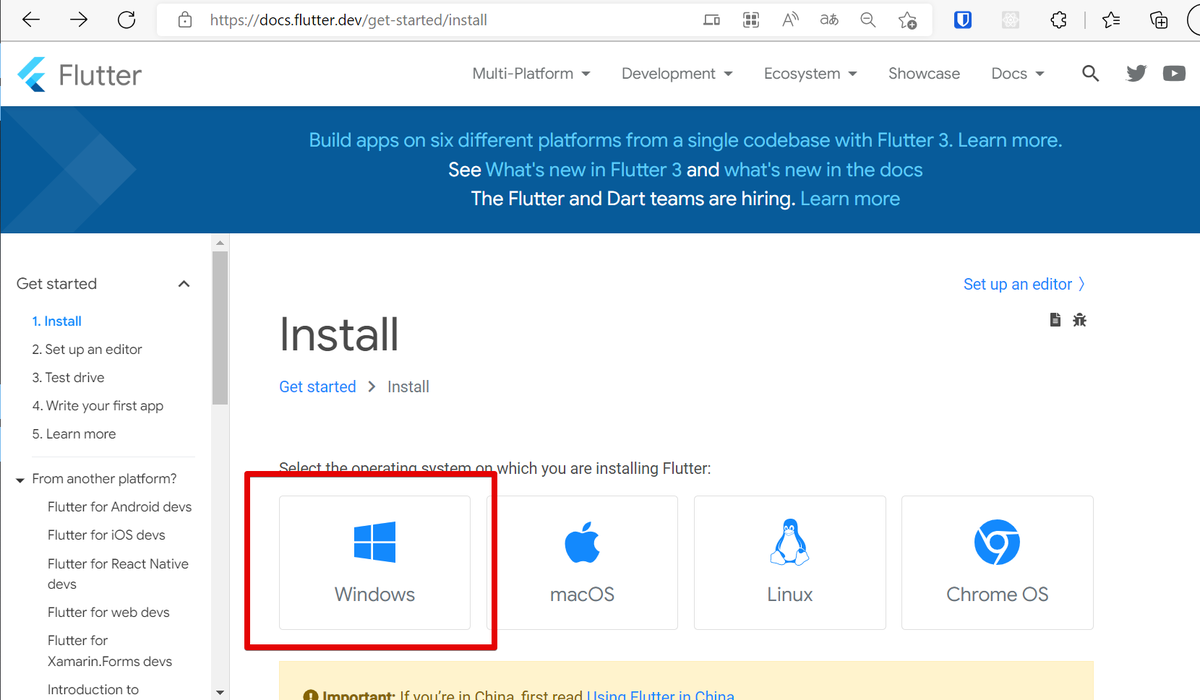View site info via the lock icon
Viewport: 1200px width, 700px height.
(x=184, y=20)
